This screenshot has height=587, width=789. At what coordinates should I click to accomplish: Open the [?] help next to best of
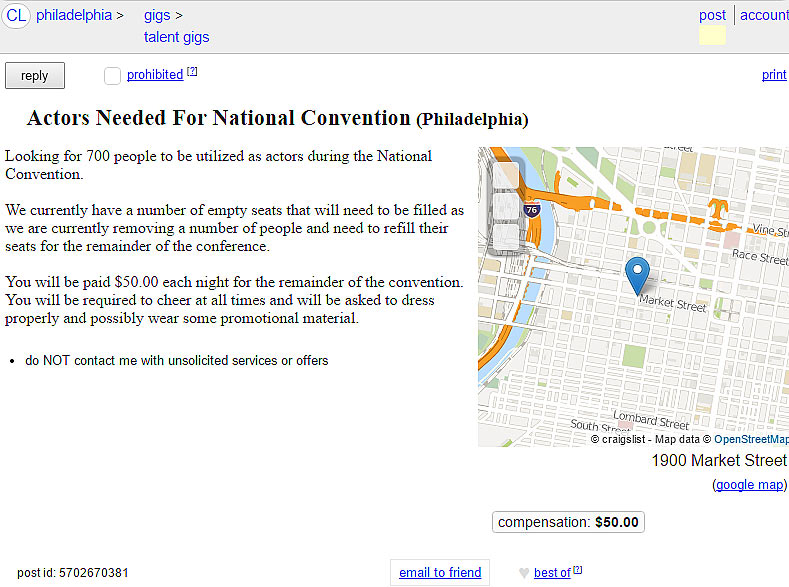[x=577, y=569]
